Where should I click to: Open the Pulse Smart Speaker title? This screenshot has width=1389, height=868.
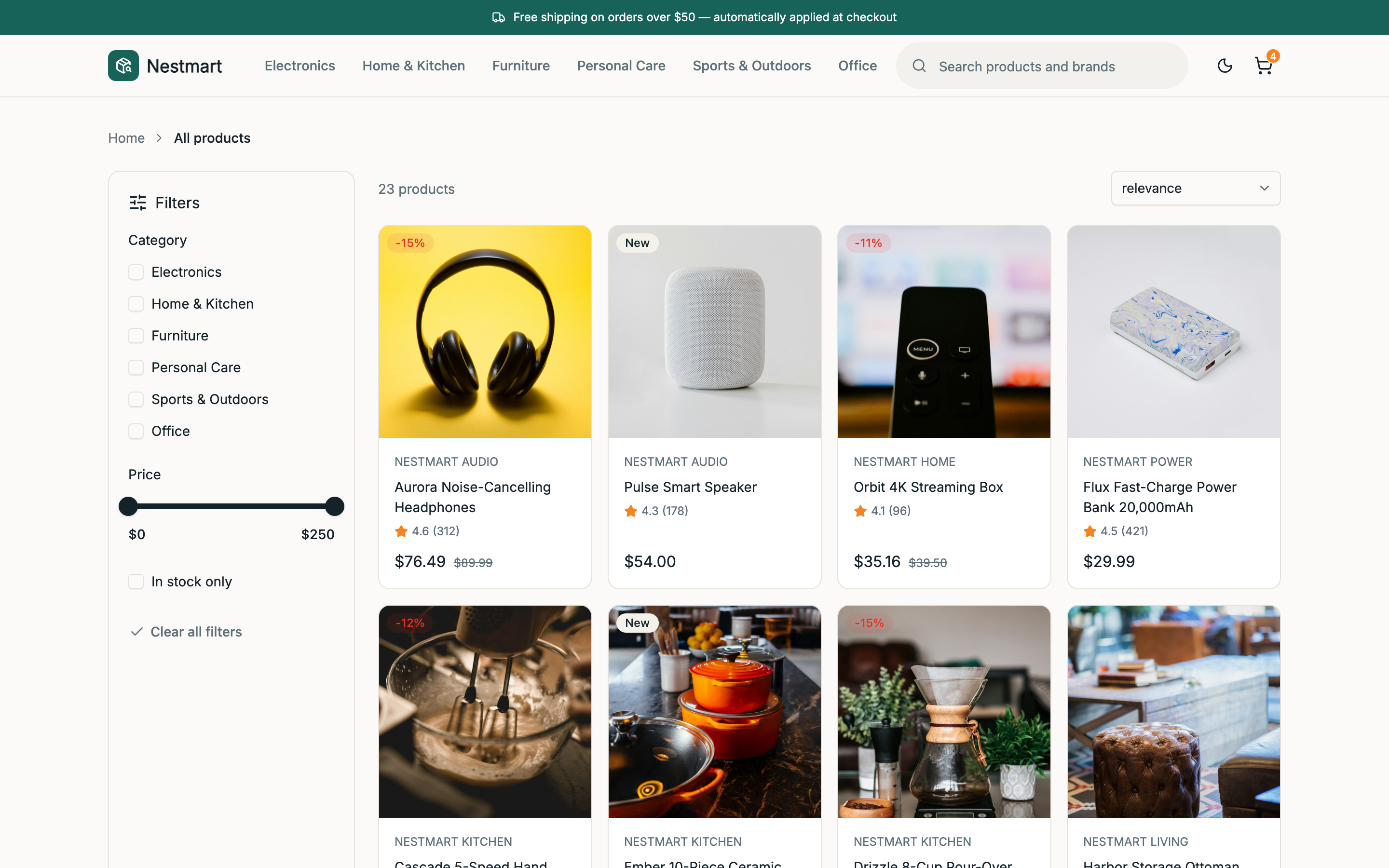point(691,488)
